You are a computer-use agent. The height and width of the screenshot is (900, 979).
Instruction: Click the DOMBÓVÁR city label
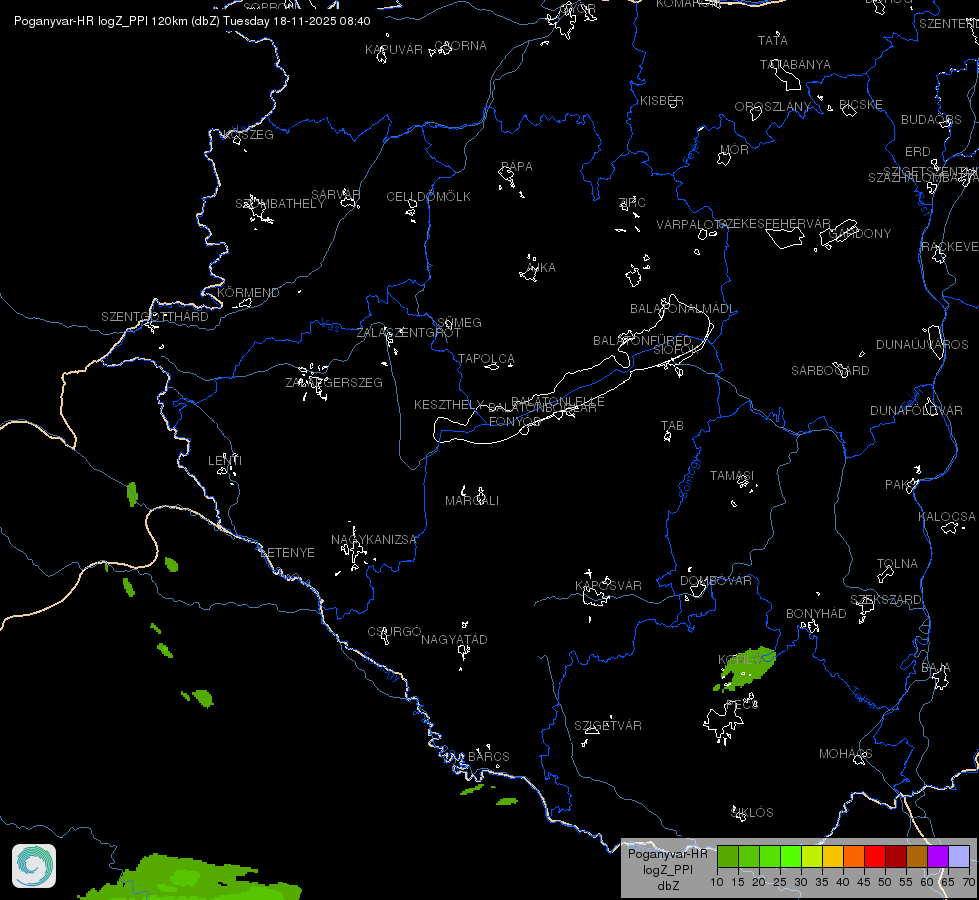coord(716,580)
